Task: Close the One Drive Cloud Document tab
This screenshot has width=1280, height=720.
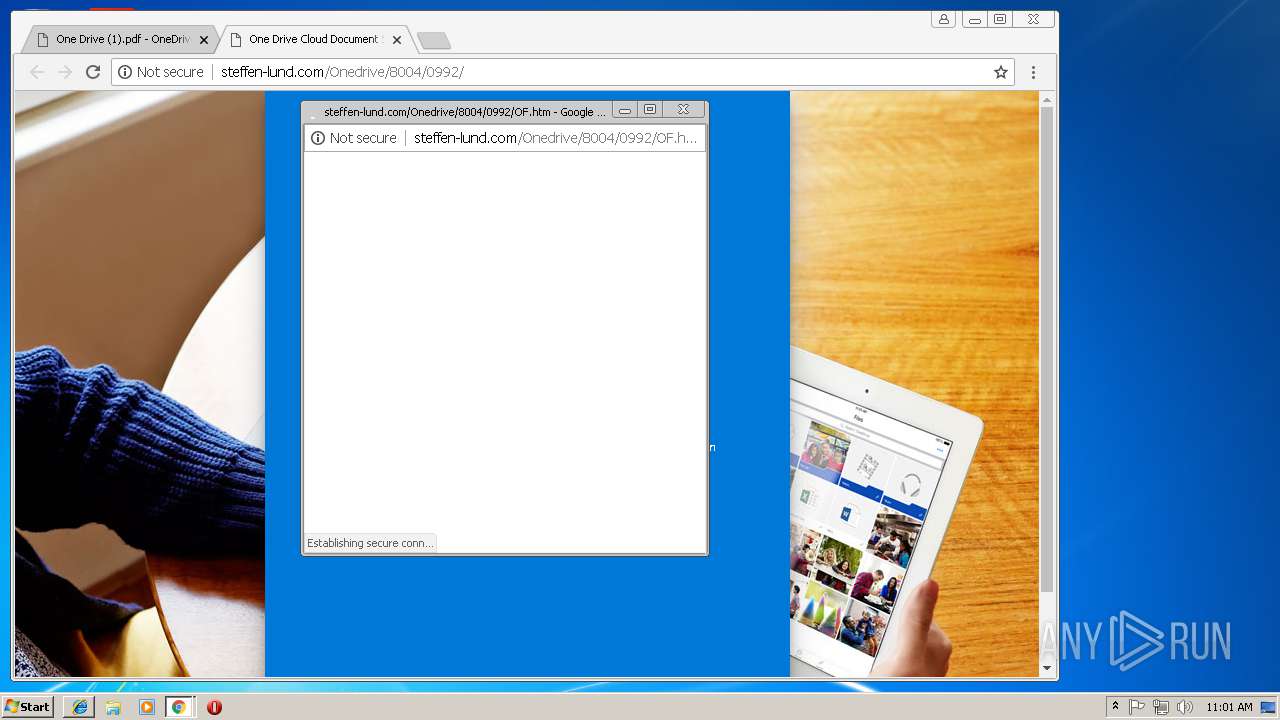Action: (x=397, y=40)
